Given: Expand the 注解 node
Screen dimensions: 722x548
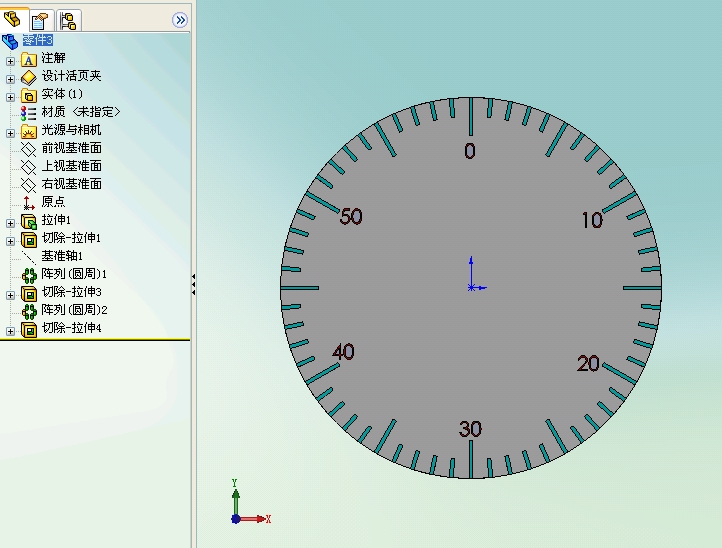Looking at the screenshot, I should pos(10,61).
